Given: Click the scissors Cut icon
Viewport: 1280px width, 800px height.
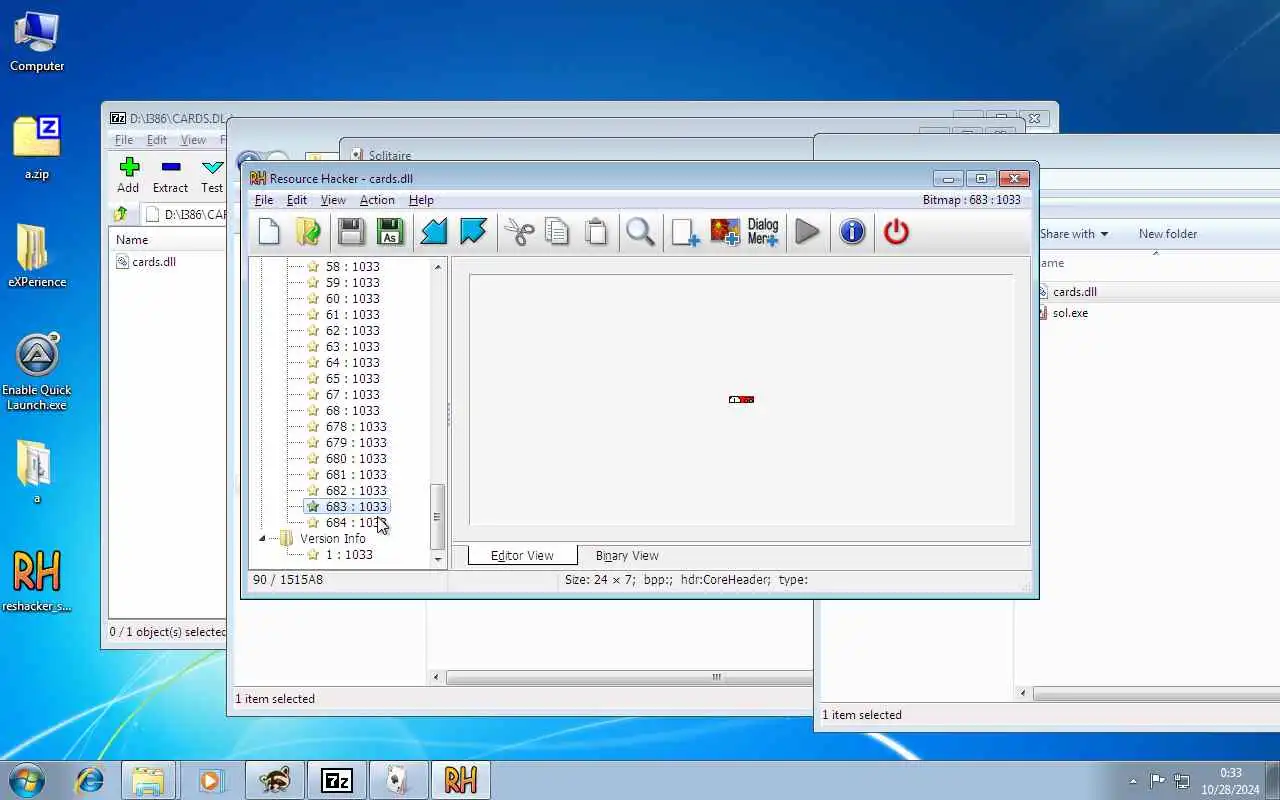Looking at the screenshot, I should pos(519,232).
